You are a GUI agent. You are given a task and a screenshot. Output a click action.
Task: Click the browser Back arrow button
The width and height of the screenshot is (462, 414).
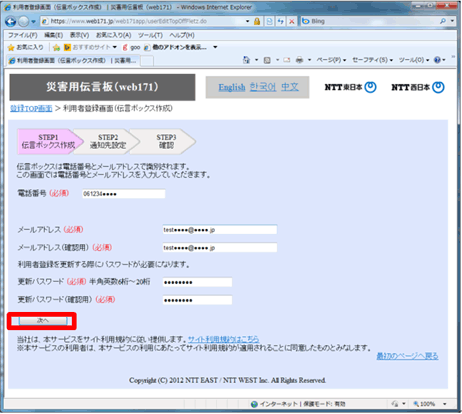point(10,22)
